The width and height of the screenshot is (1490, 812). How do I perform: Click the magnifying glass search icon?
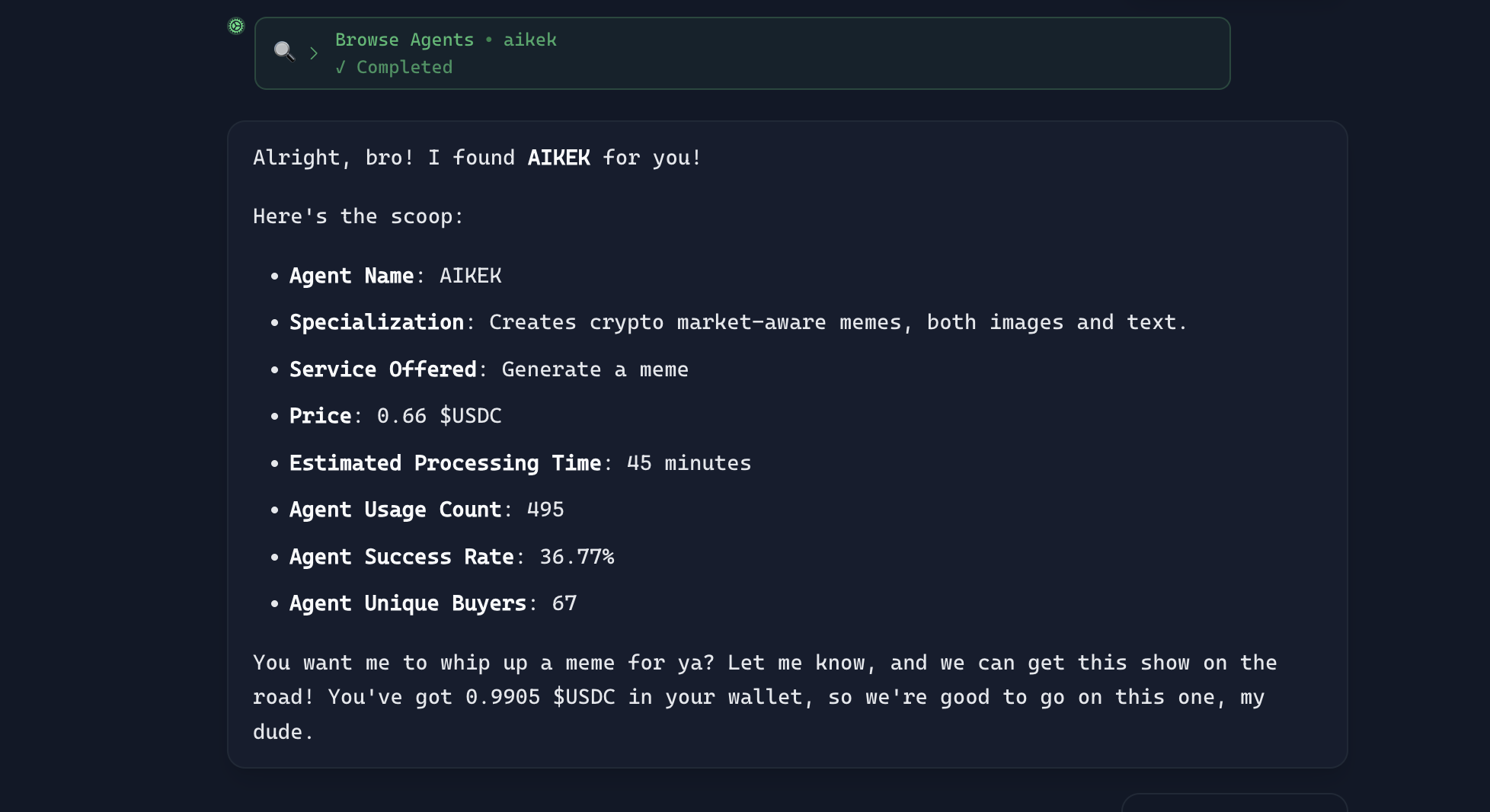[x=284, y=51]
